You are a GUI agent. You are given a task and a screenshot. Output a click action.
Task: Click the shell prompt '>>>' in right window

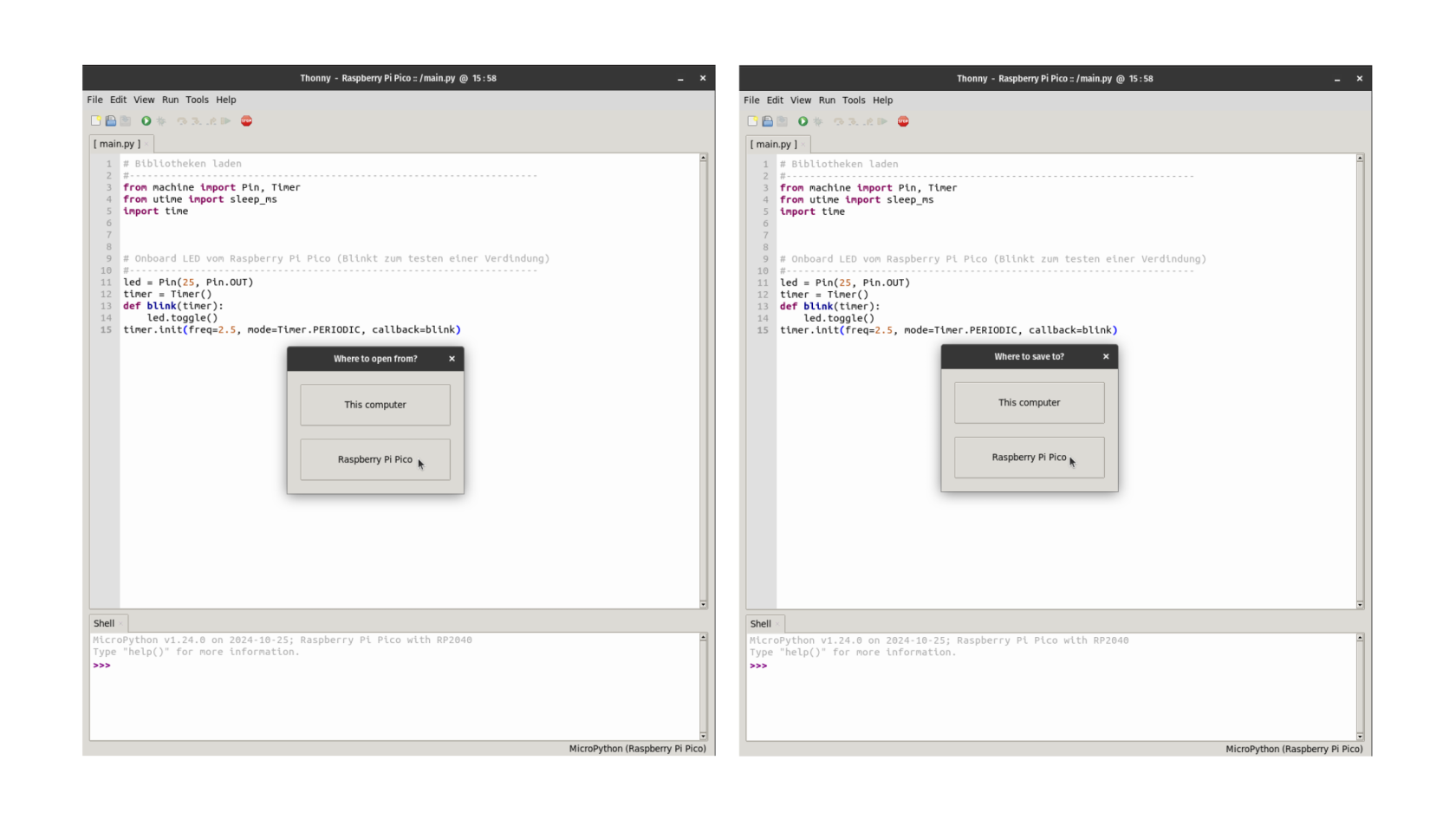(x=759, y=666)
